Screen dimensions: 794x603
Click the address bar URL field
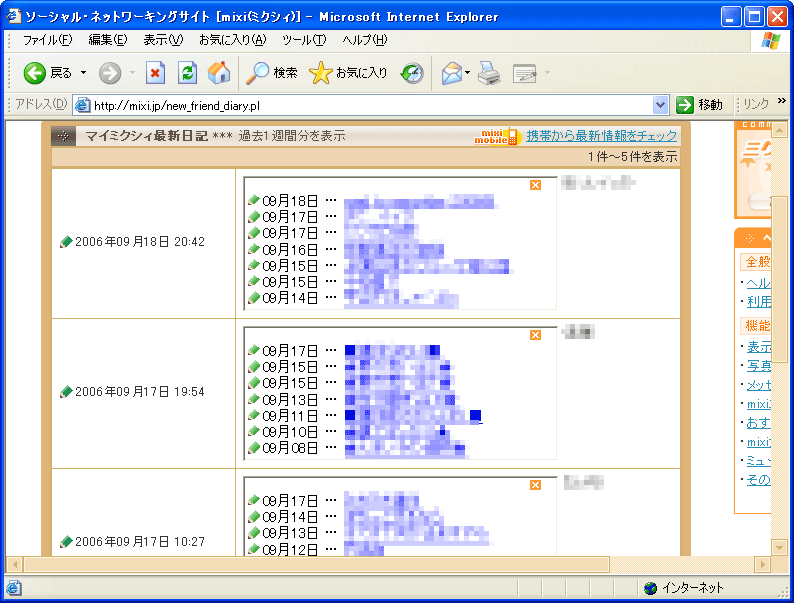pos(371,105)
